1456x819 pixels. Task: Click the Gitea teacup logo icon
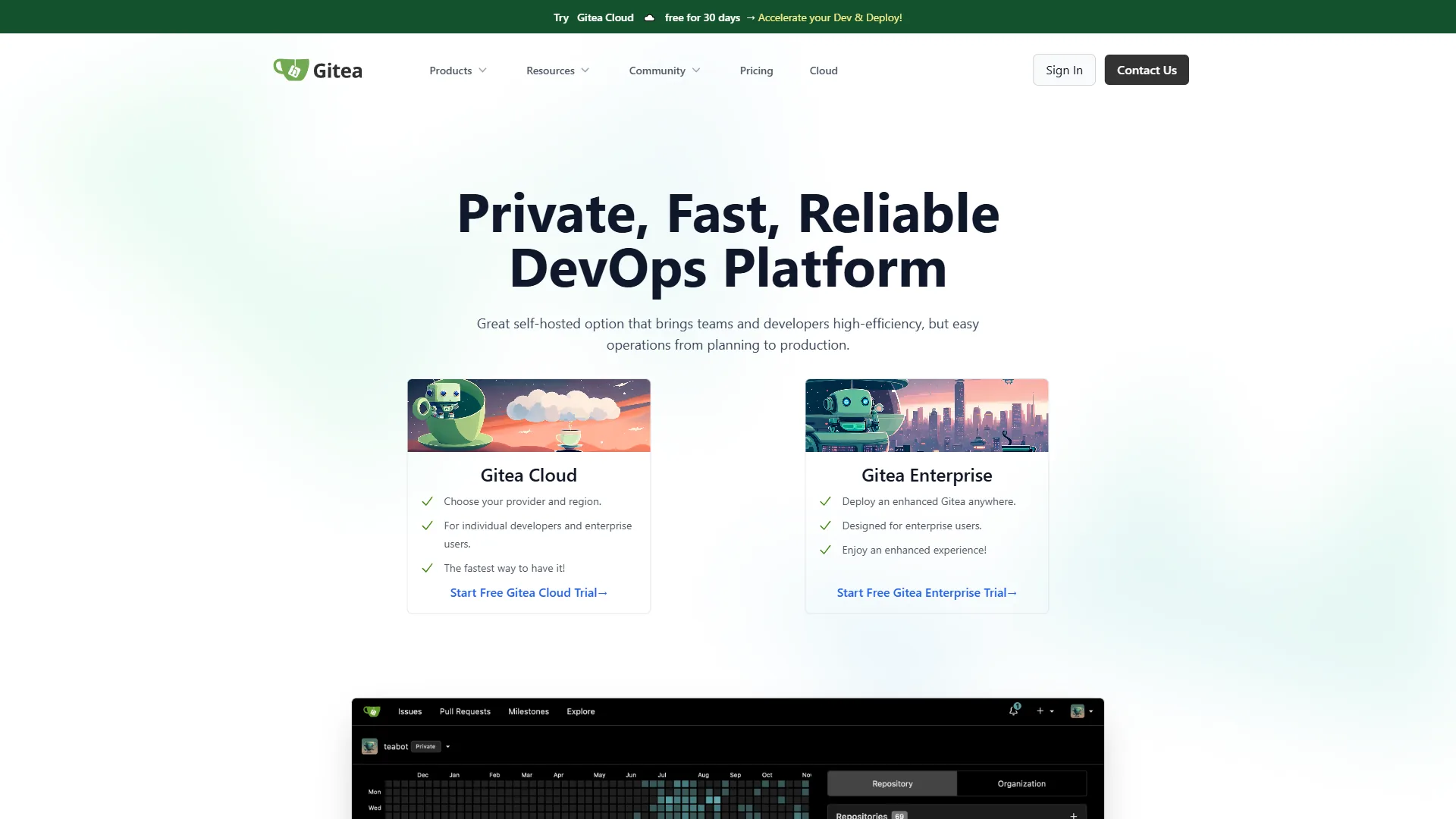[x=291, y=70]
